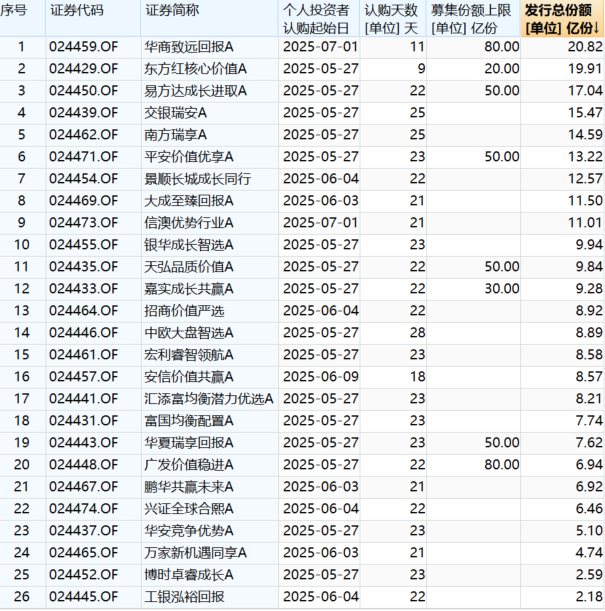Click code 024473.OF

[83, 223]
